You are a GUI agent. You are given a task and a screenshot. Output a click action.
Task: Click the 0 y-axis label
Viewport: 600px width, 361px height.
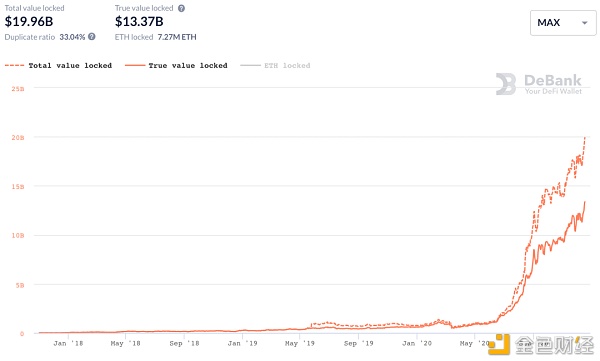pos(22,334)
